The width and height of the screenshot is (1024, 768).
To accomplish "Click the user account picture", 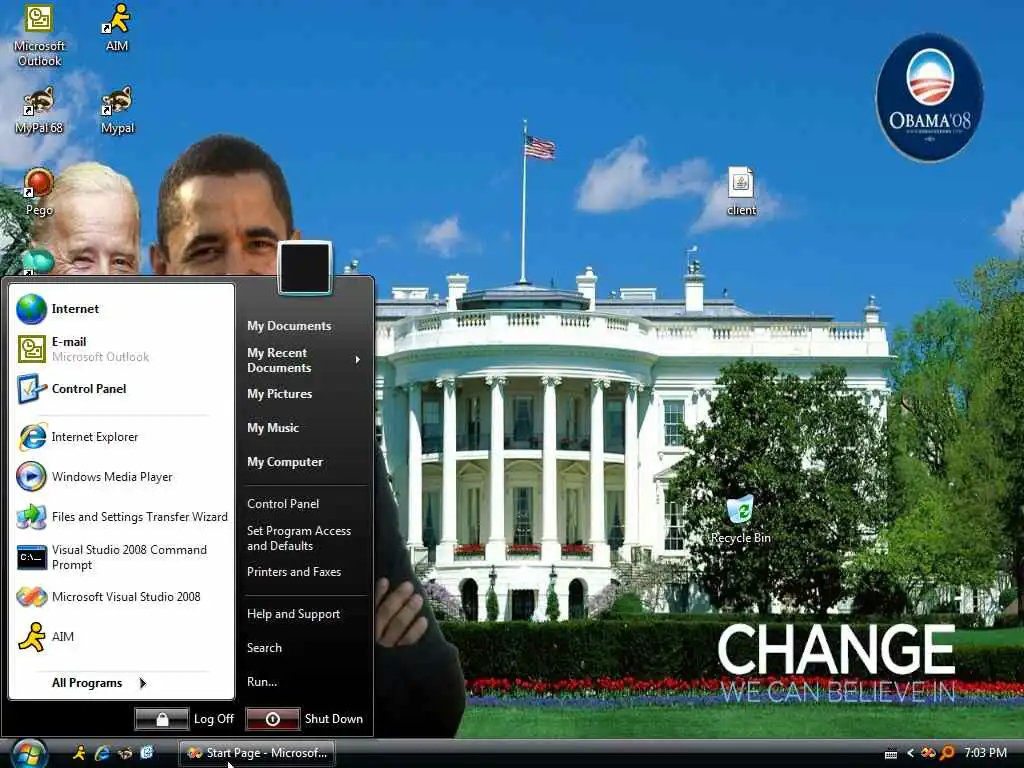I will click(305, 268).
